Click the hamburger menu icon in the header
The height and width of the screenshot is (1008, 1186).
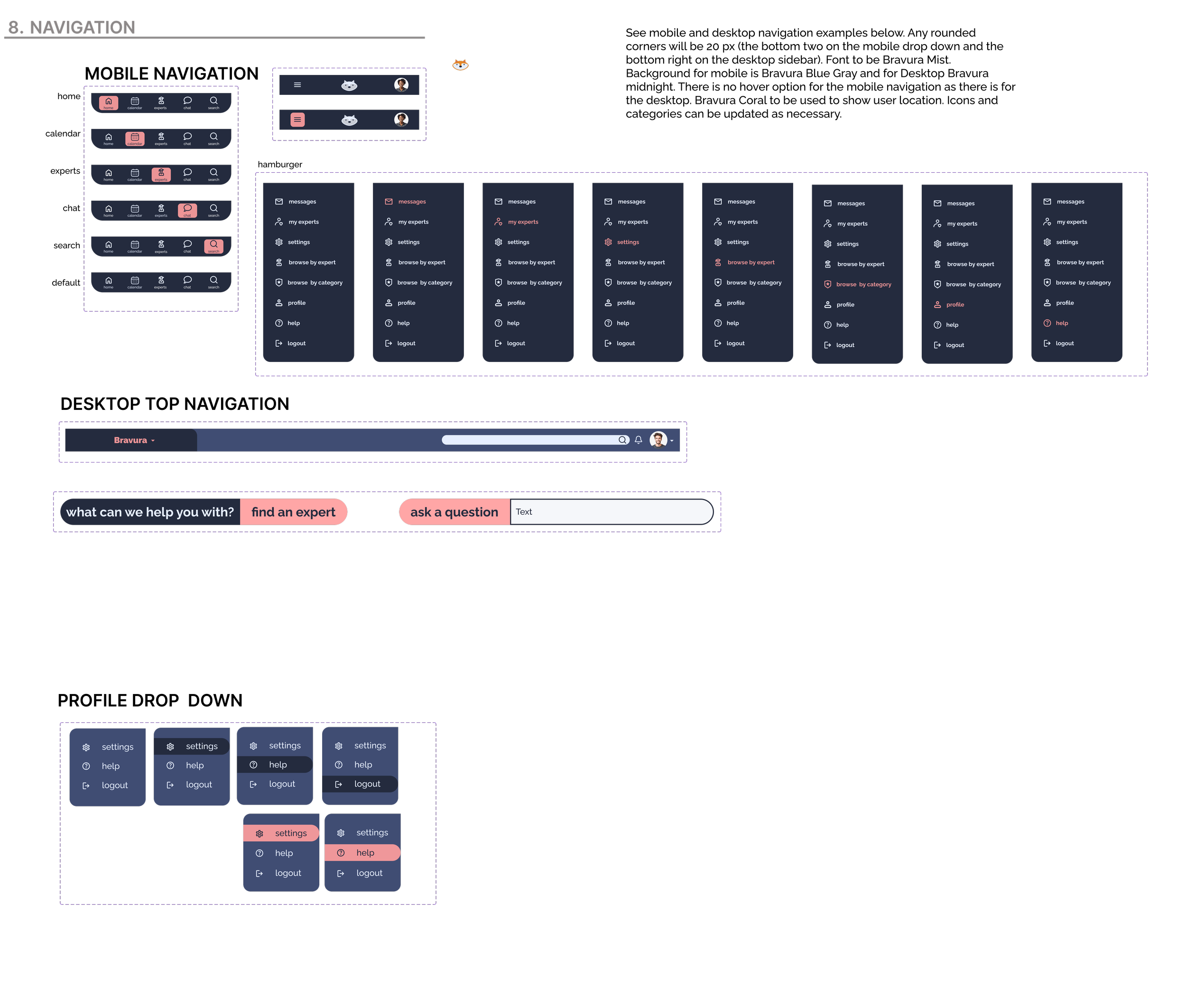[x=297, y=84]
